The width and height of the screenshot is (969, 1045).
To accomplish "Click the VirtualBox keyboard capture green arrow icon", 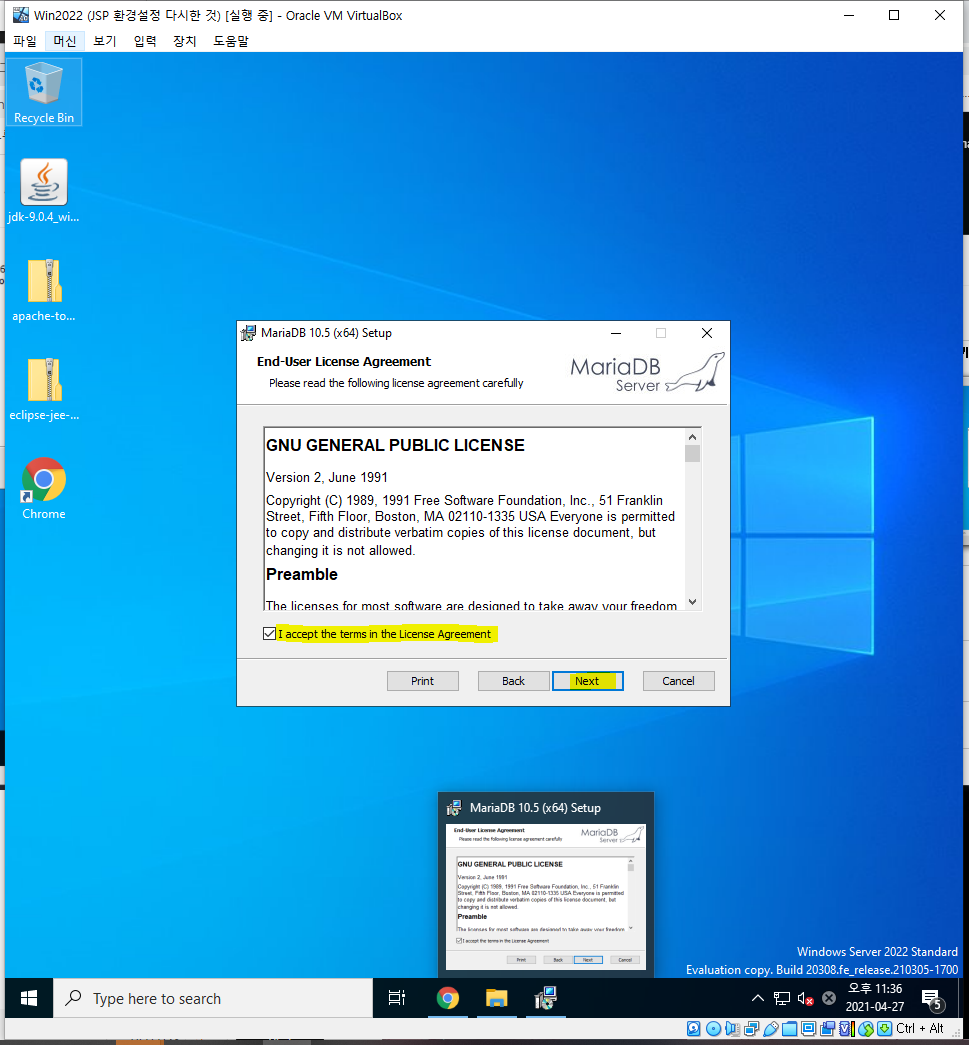I will pos(884,1028).
